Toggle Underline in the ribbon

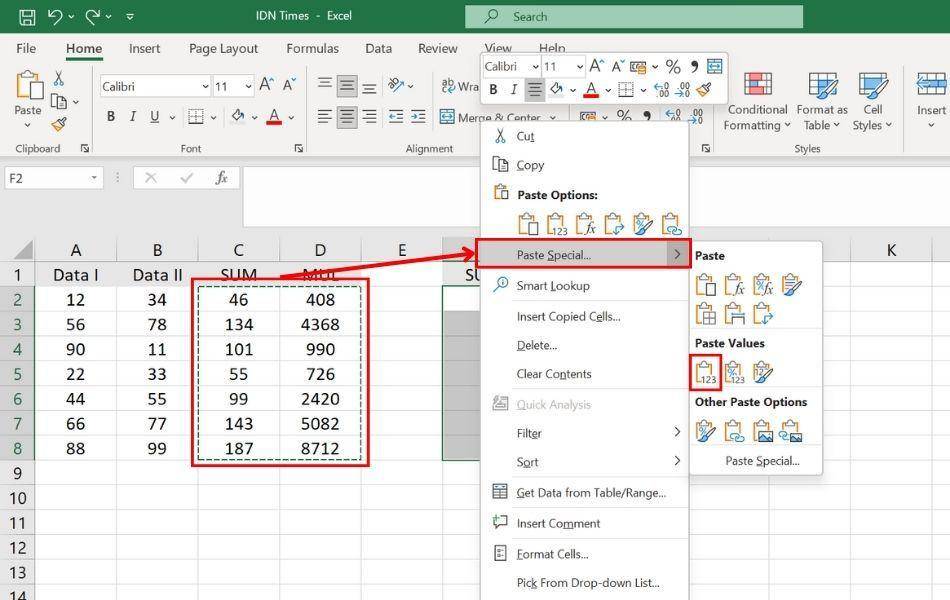[x=154, y=116]
